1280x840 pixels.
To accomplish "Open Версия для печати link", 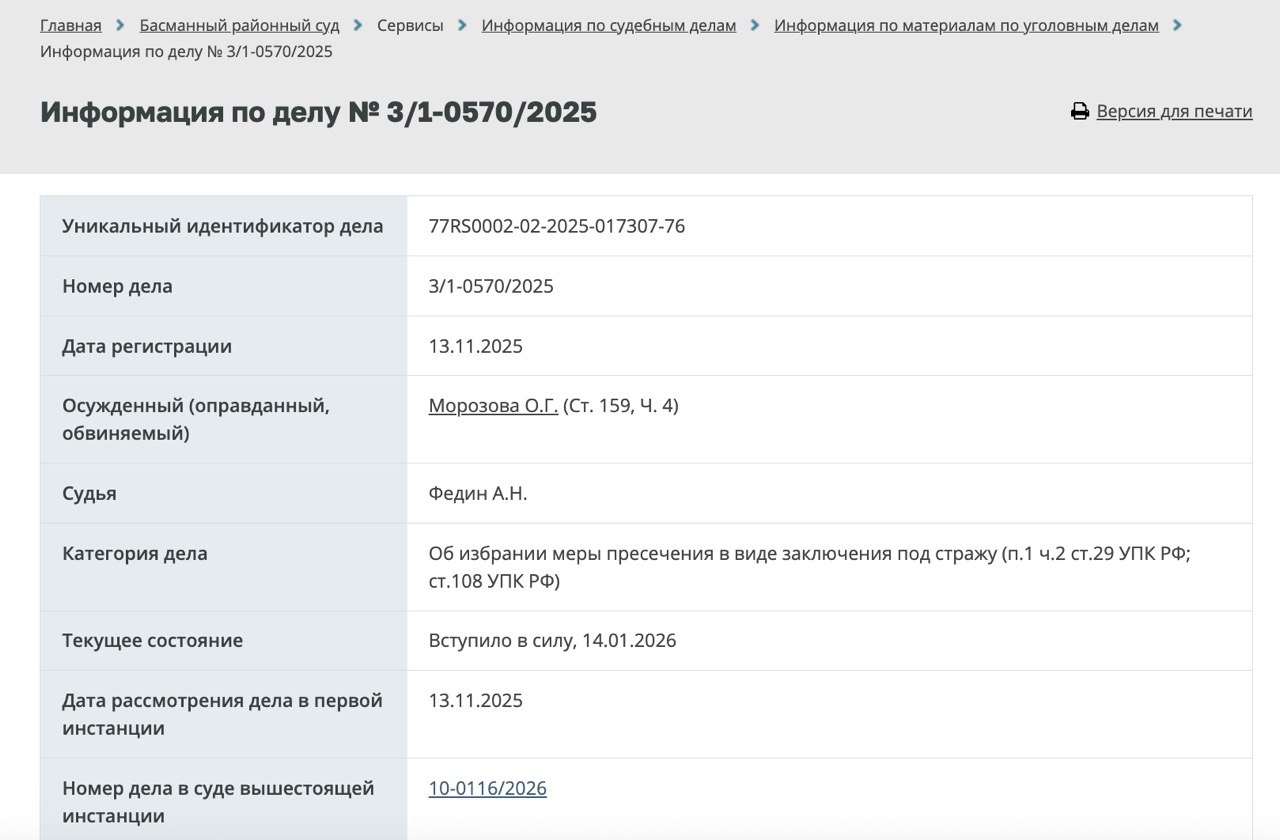I will click(1174, 111).
